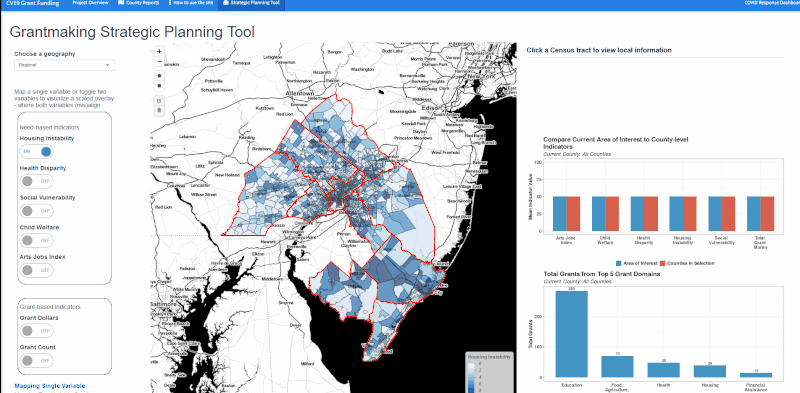Screen dimensions: 800x393
Task: Click the CV19 Grant Funding title link
Action: (36, 3)
